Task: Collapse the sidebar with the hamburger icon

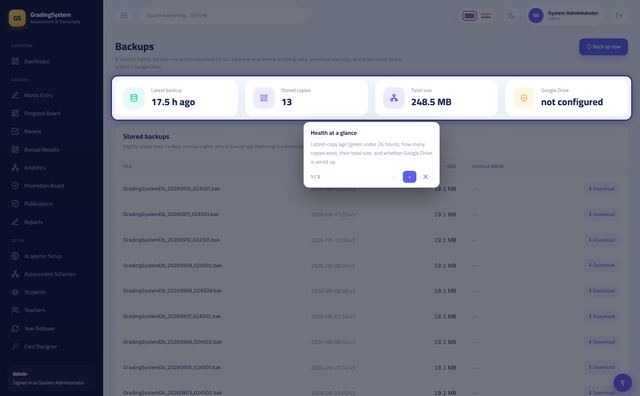Action: (x=124, y=16)
